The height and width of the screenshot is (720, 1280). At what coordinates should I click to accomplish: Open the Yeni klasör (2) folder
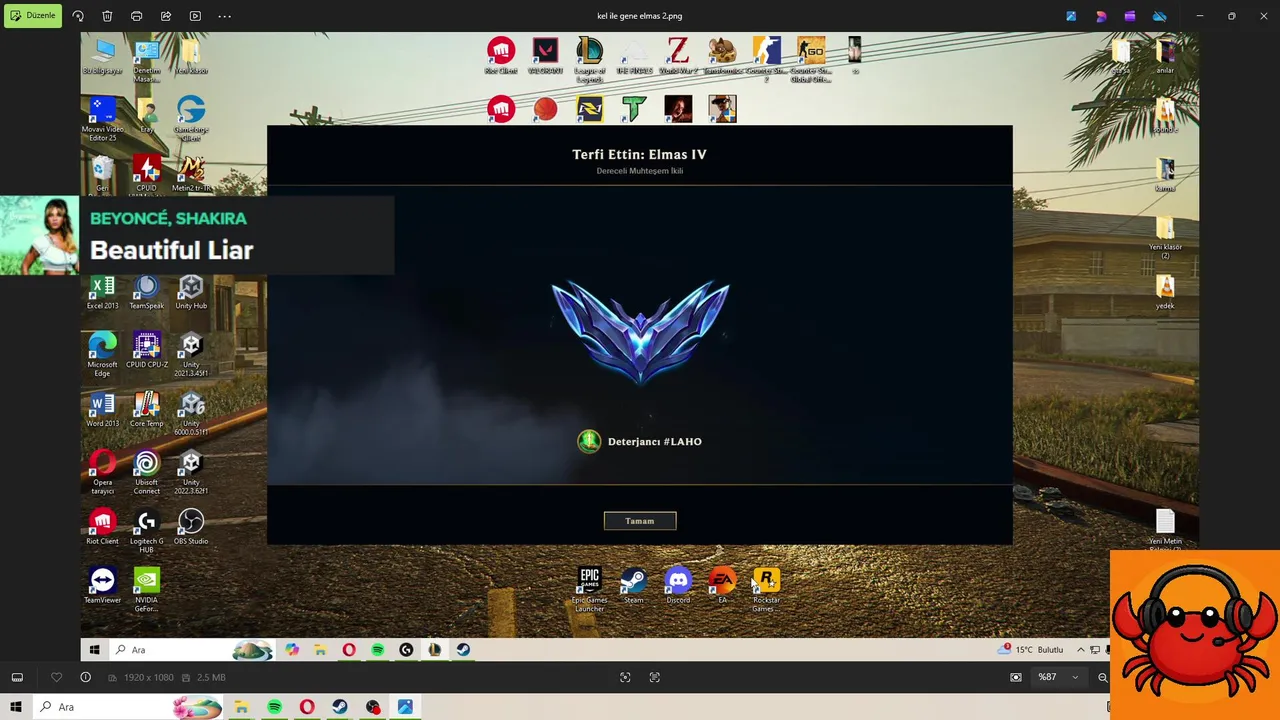click(1165, 238)
